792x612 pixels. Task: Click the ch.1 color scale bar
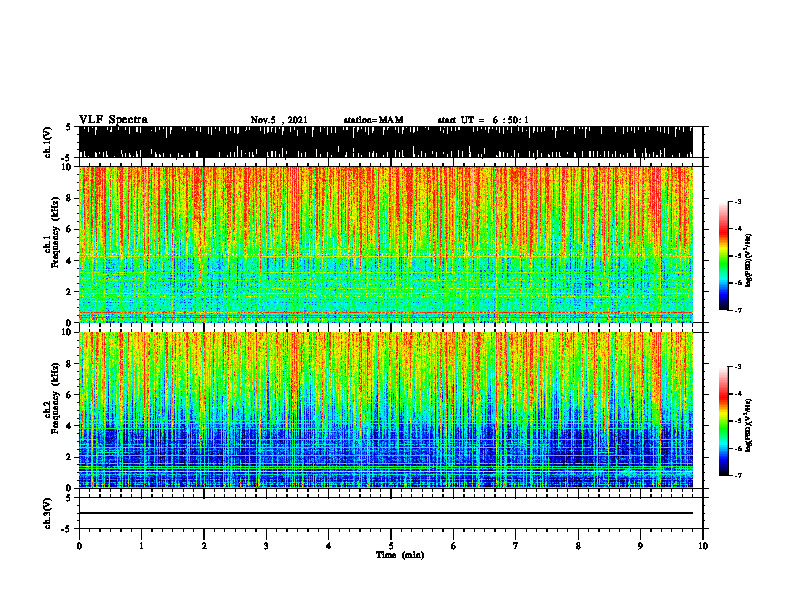723,256
